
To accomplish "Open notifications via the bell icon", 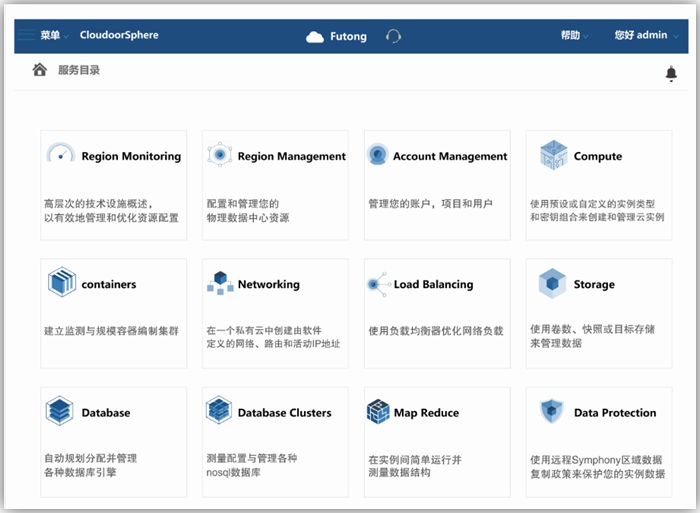I will click(671, 73).
